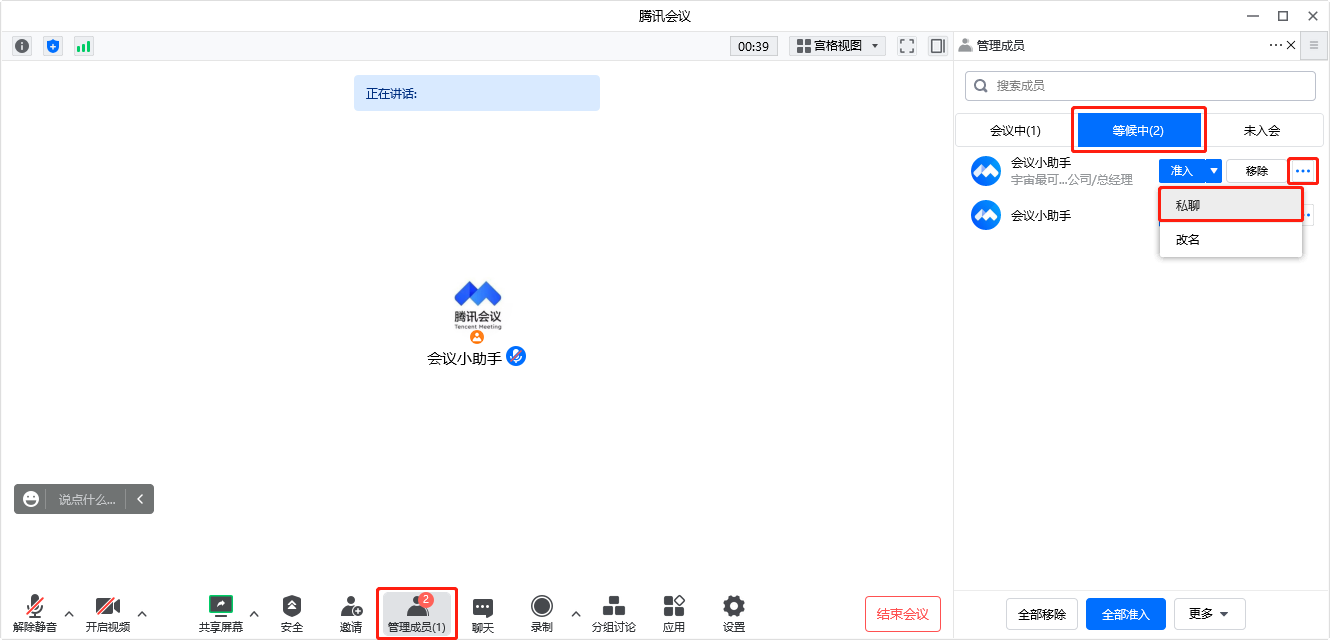This screenshot has width=1330, height=640.
Task: Open the 应用 apps panel
Action: (674, 613)
